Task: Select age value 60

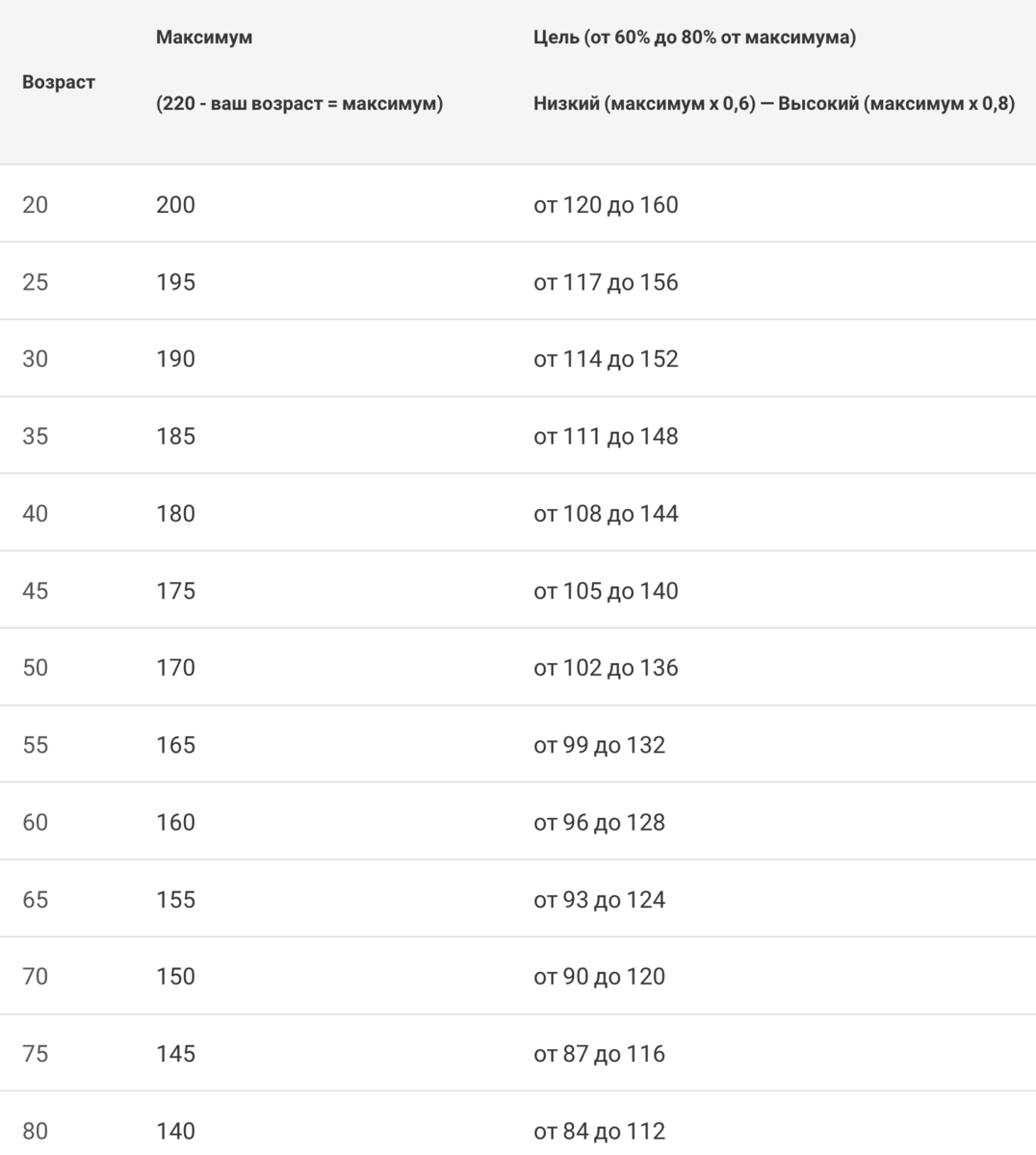Action: point(36,822)
